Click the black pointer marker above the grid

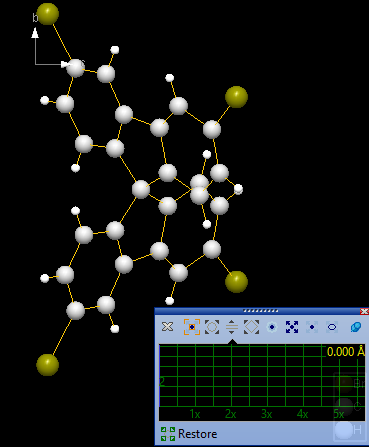232,342
